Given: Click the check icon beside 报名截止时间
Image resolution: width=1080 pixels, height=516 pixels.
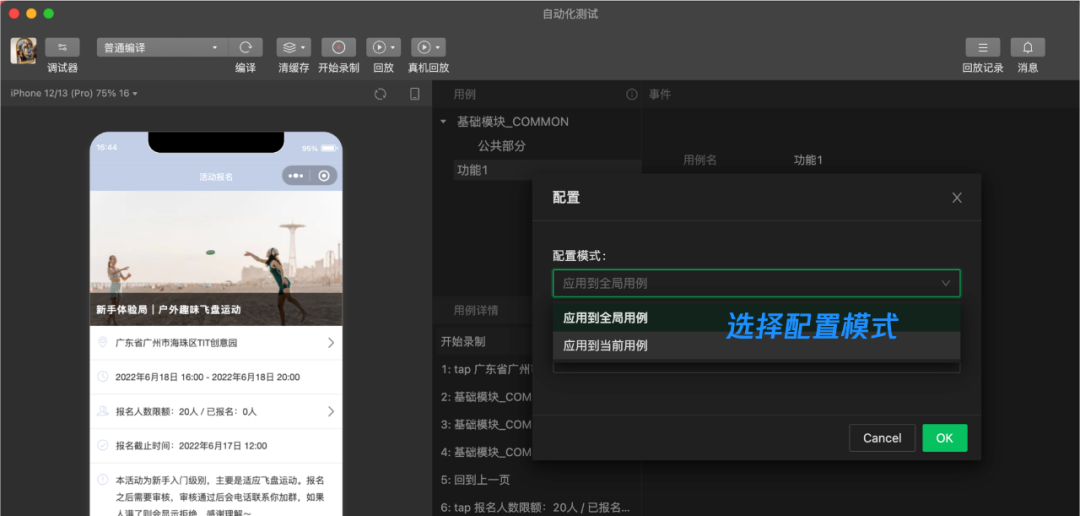Looking at the screenshot, I should pos(103,446).
